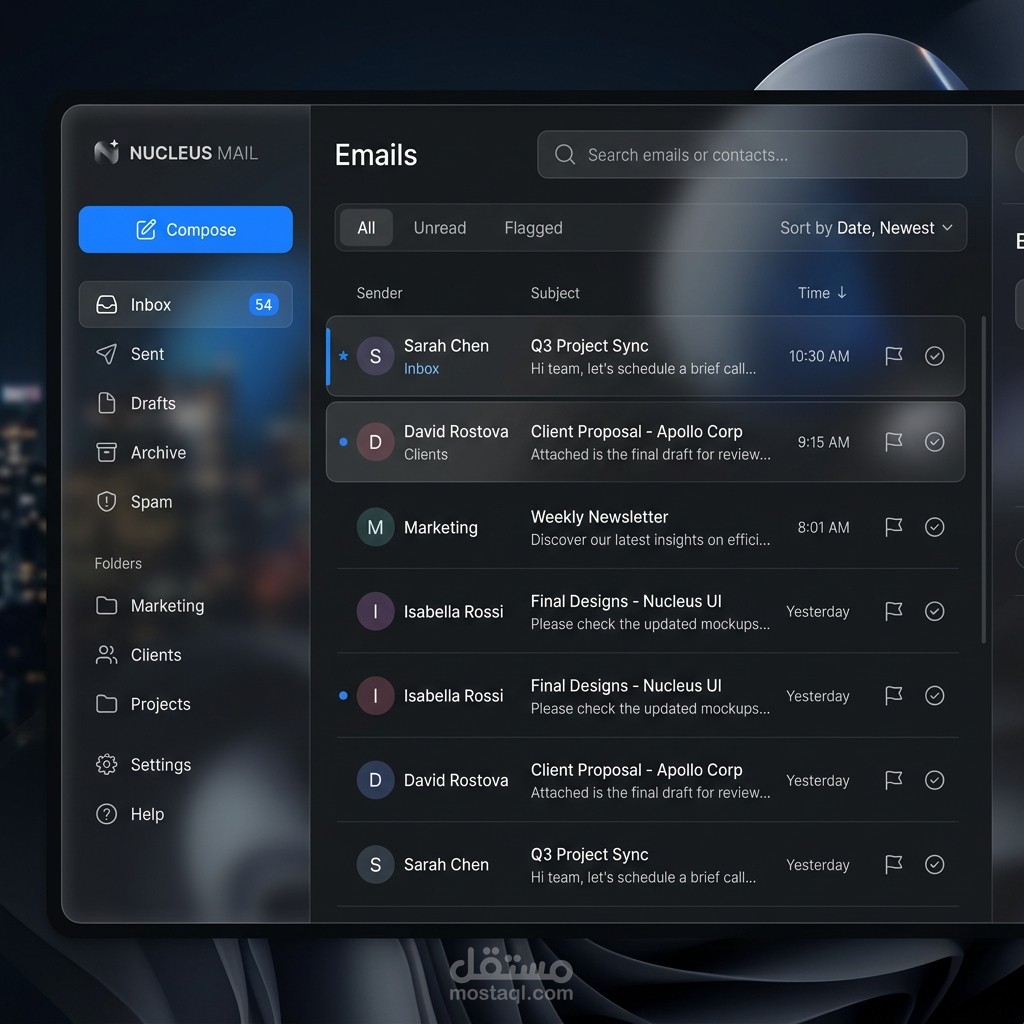Open the Weekly Newsletter subject
The width and height of the screenshot is (1024, 1024).
click(599, 517)
